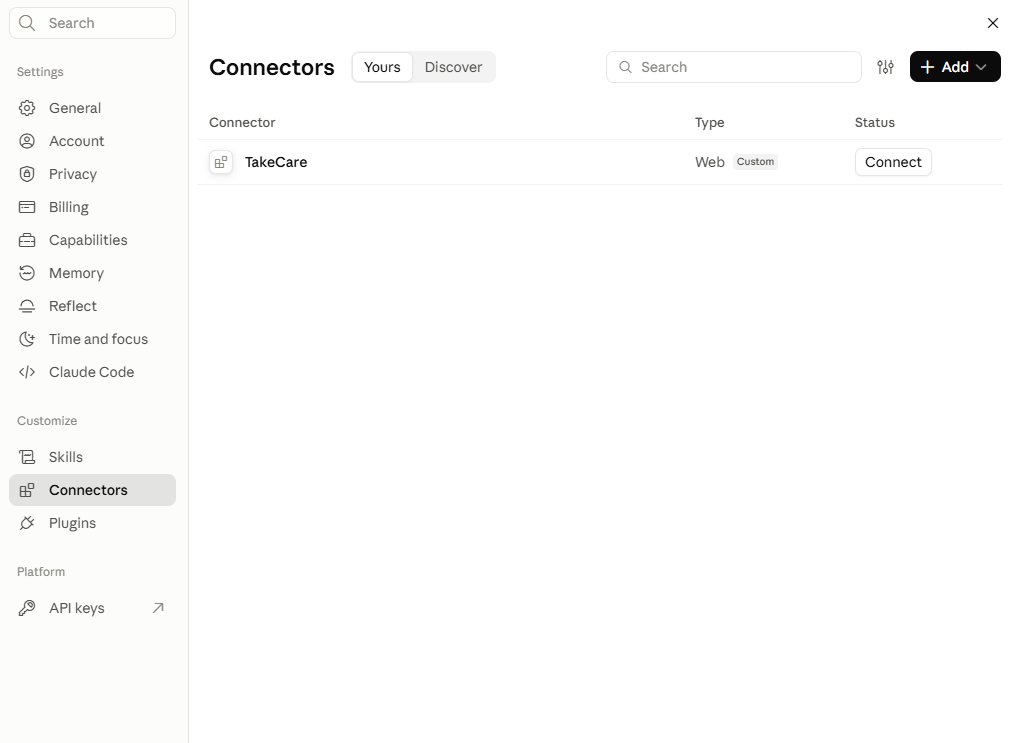
Task: Click the Connector column header
Action: 242,122
